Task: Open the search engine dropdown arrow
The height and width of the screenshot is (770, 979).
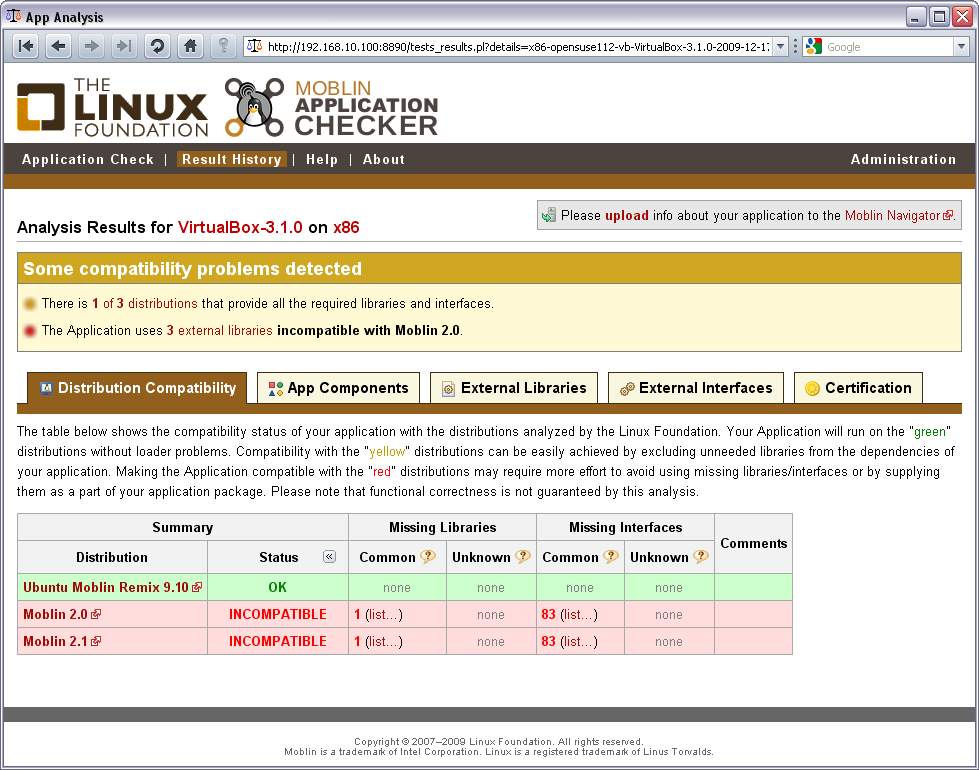Action: 961,46
